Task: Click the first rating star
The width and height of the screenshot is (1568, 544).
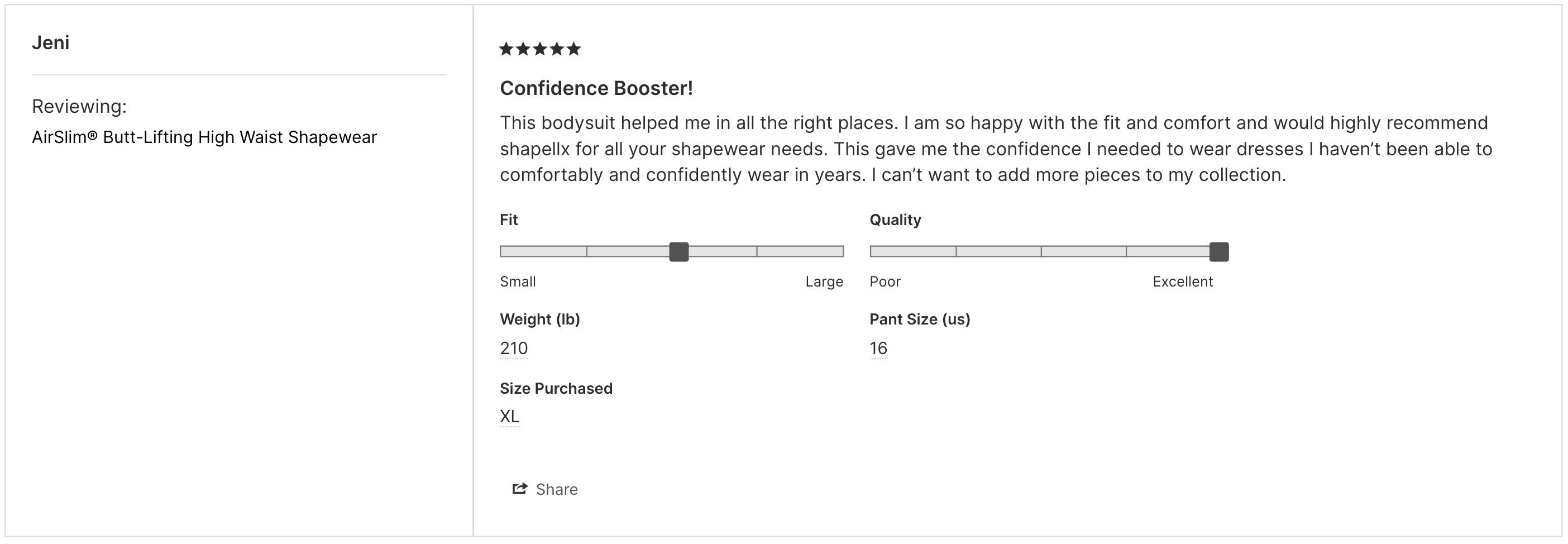Action: click(x=506, y=49)
